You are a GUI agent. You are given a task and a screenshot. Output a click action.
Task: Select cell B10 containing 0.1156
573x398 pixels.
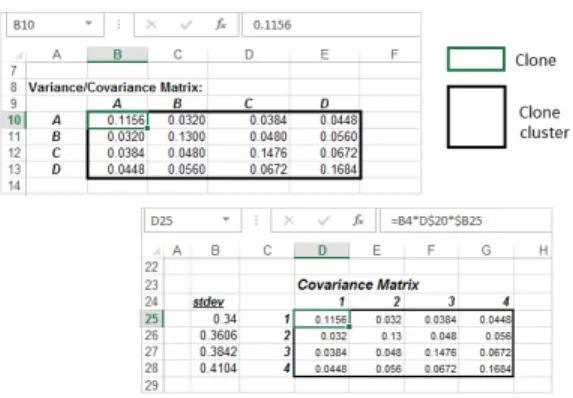[117, 120]
